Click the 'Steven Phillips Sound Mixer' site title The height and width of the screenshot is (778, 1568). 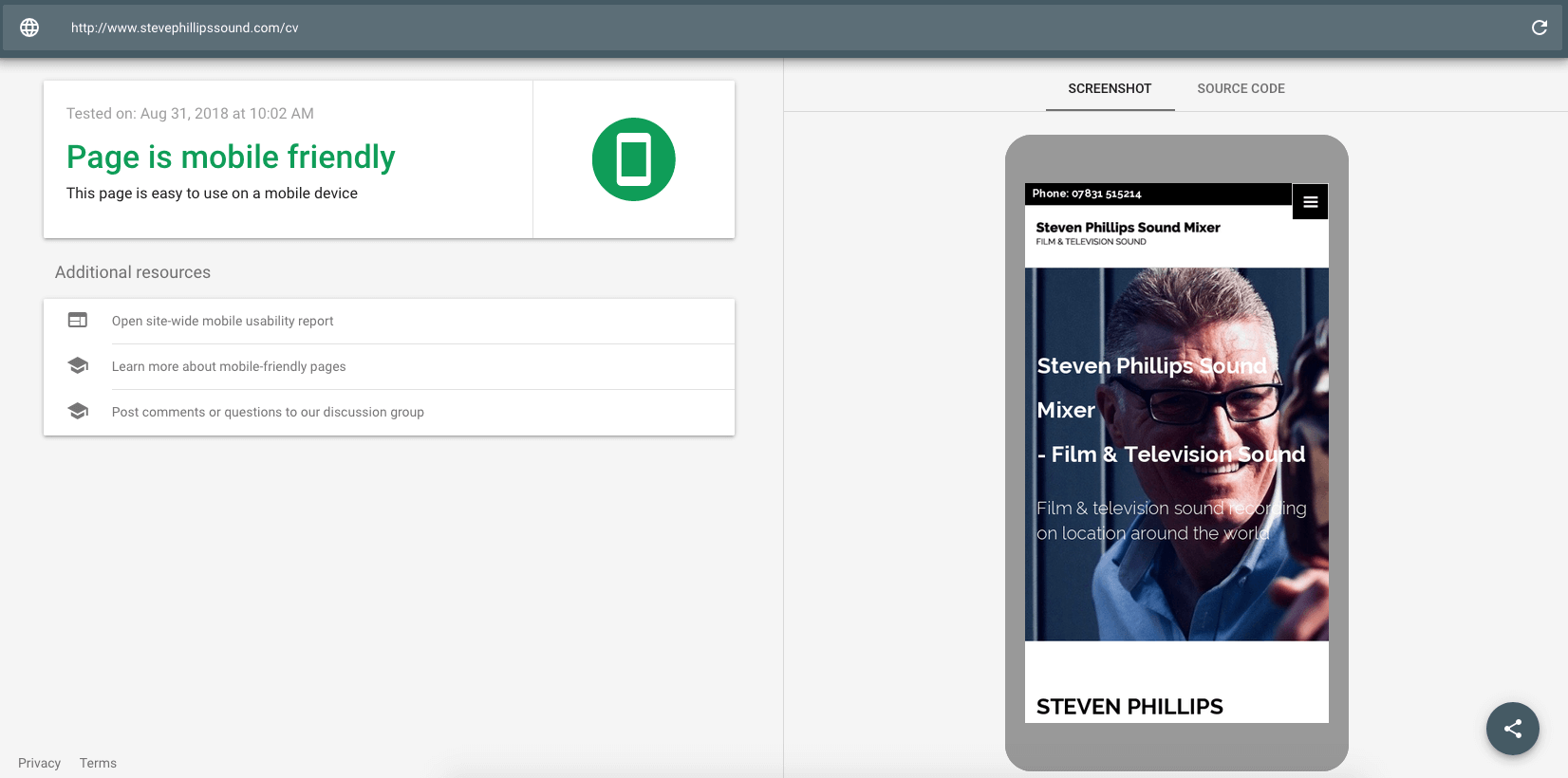point(1128,227)
